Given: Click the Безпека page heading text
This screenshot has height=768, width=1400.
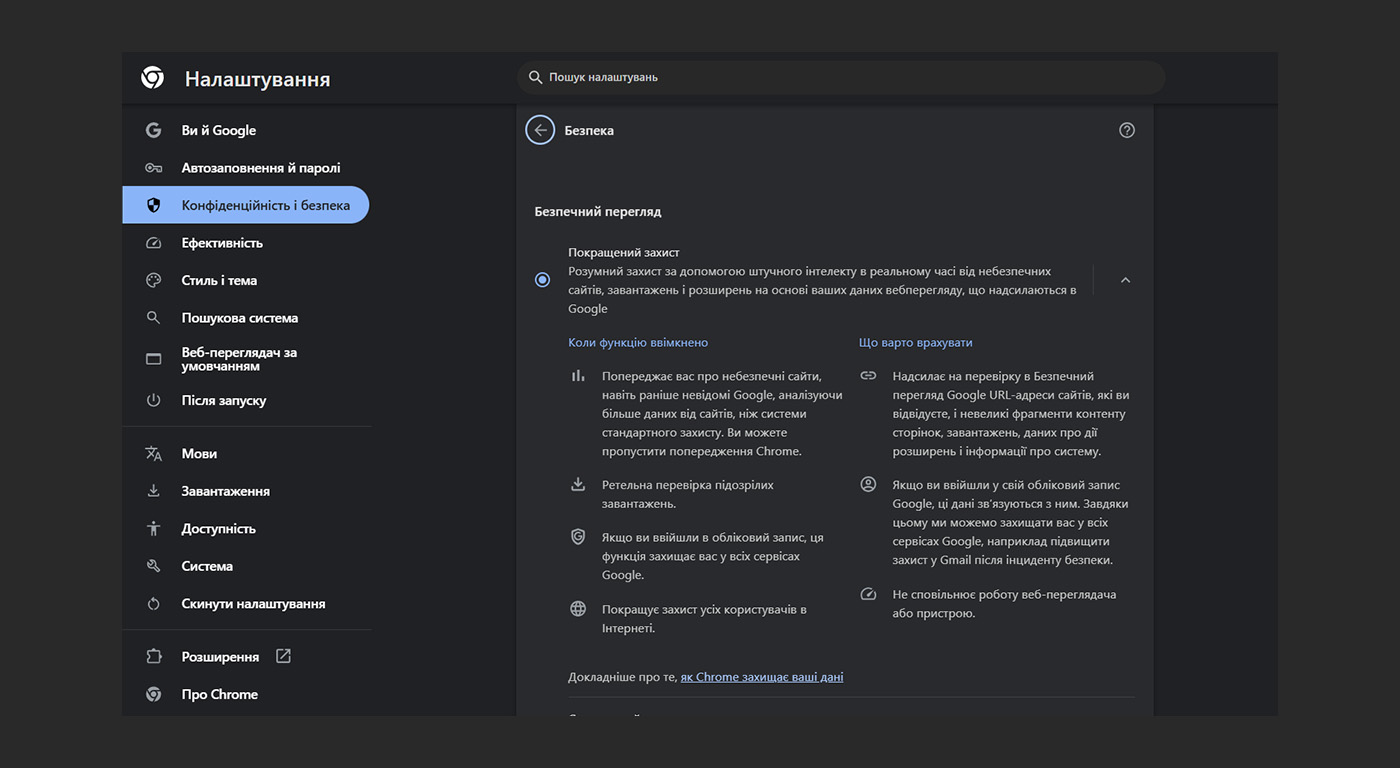Looking at the screenshot, I should [589, 131].
